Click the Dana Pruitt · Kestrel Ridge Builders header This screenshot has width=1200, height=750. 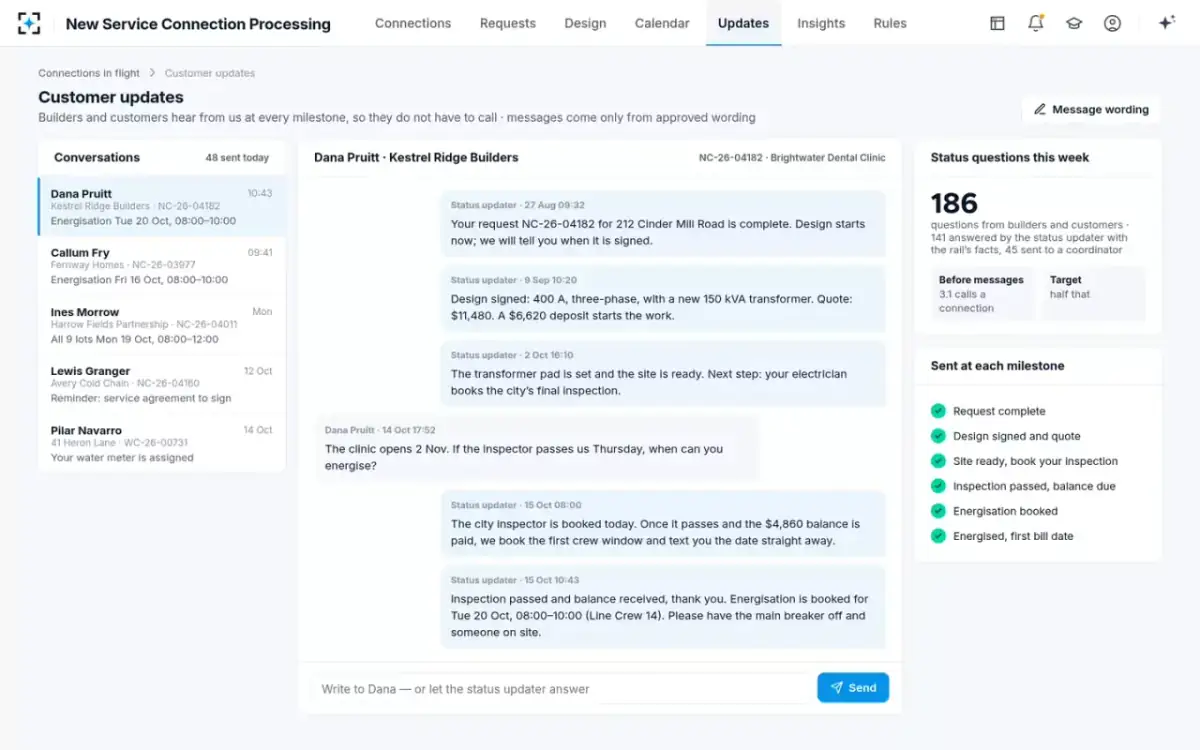(416, 158)
